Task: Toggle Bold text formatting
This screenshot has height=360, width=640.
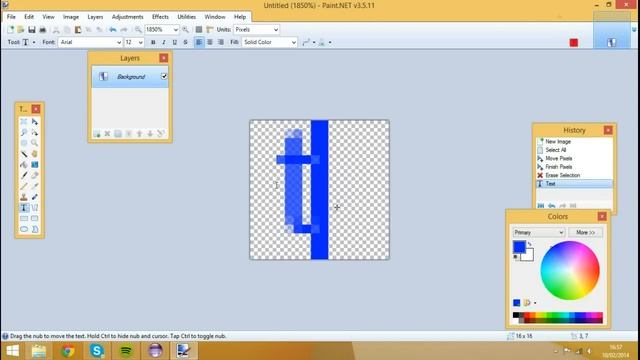Action: click(x=153, y=42)
